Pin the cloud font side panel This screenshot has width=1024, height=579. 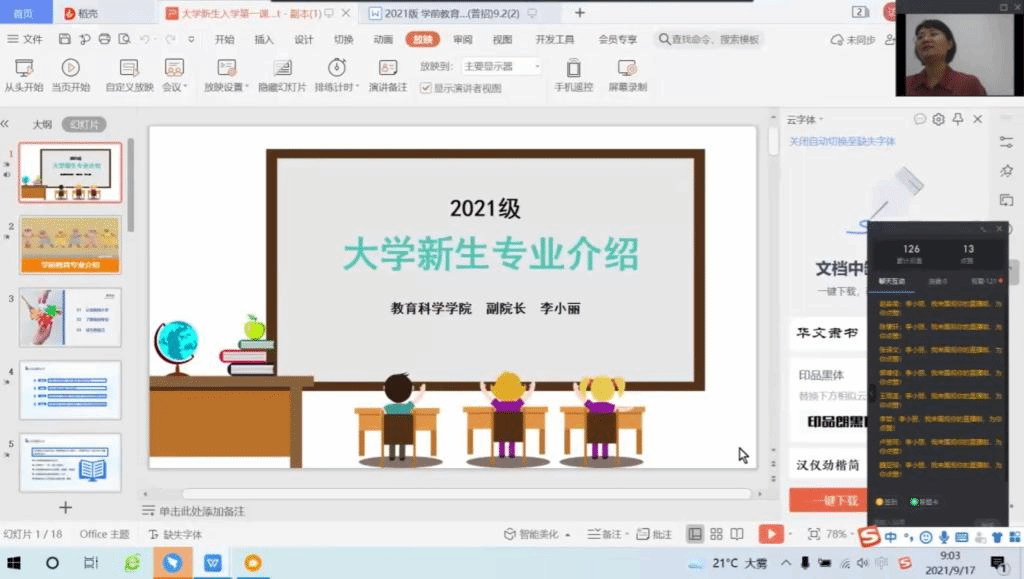click(x=958, y=119)
